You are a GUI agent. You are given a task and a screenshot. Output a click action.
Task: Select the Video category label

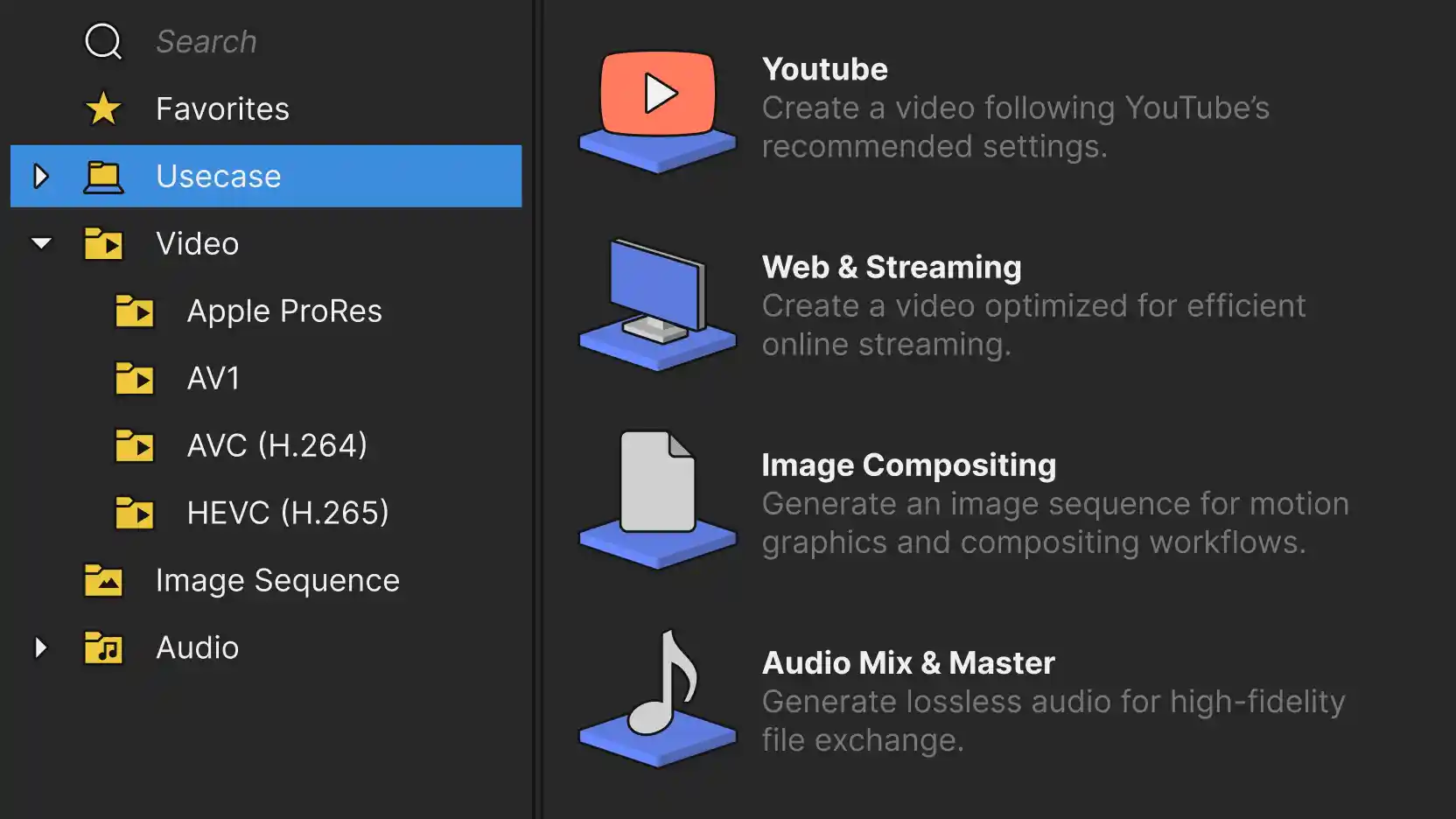click(198, 244)
